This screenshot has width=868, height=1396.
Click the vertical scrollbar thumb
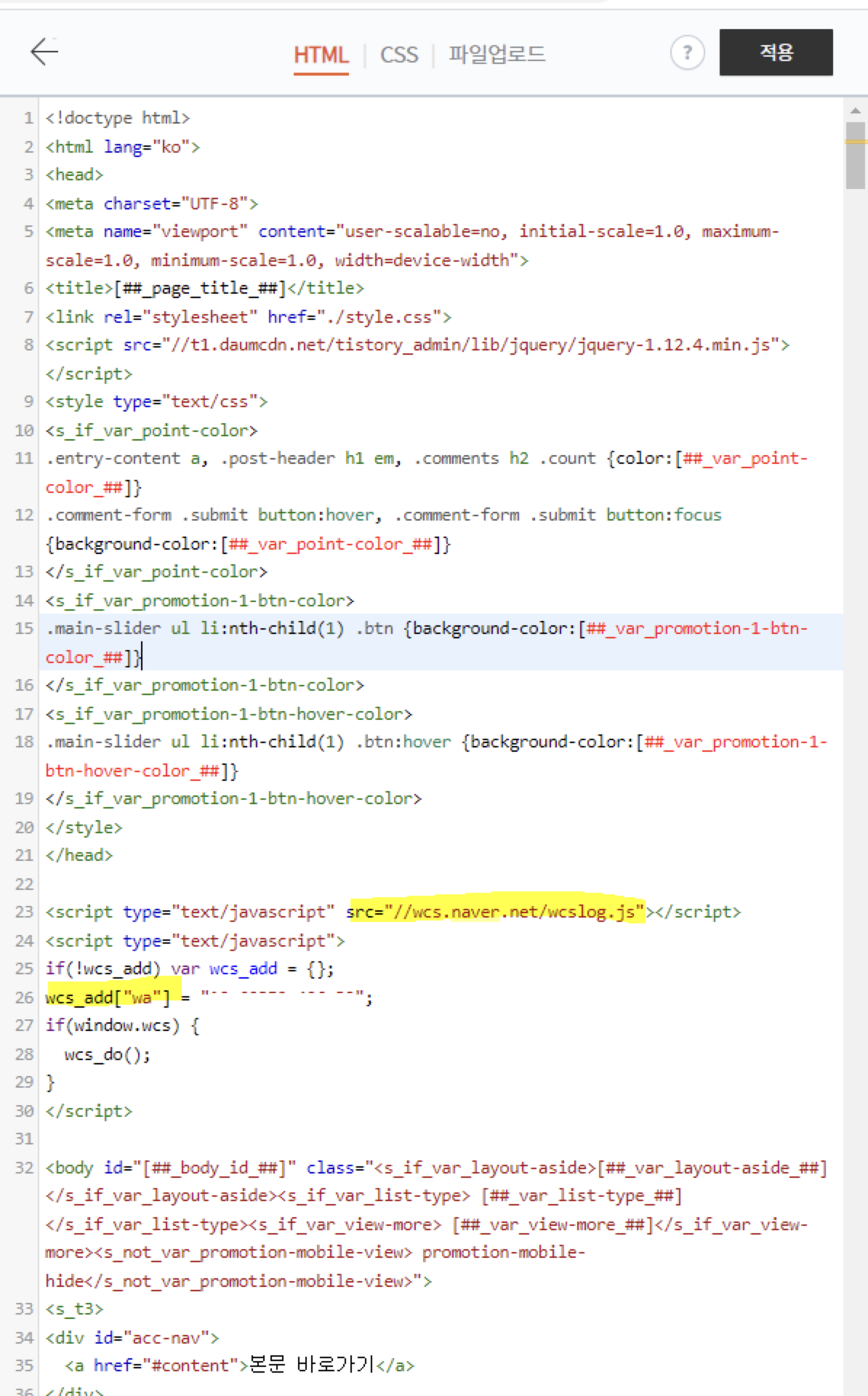tap(856, 156)
